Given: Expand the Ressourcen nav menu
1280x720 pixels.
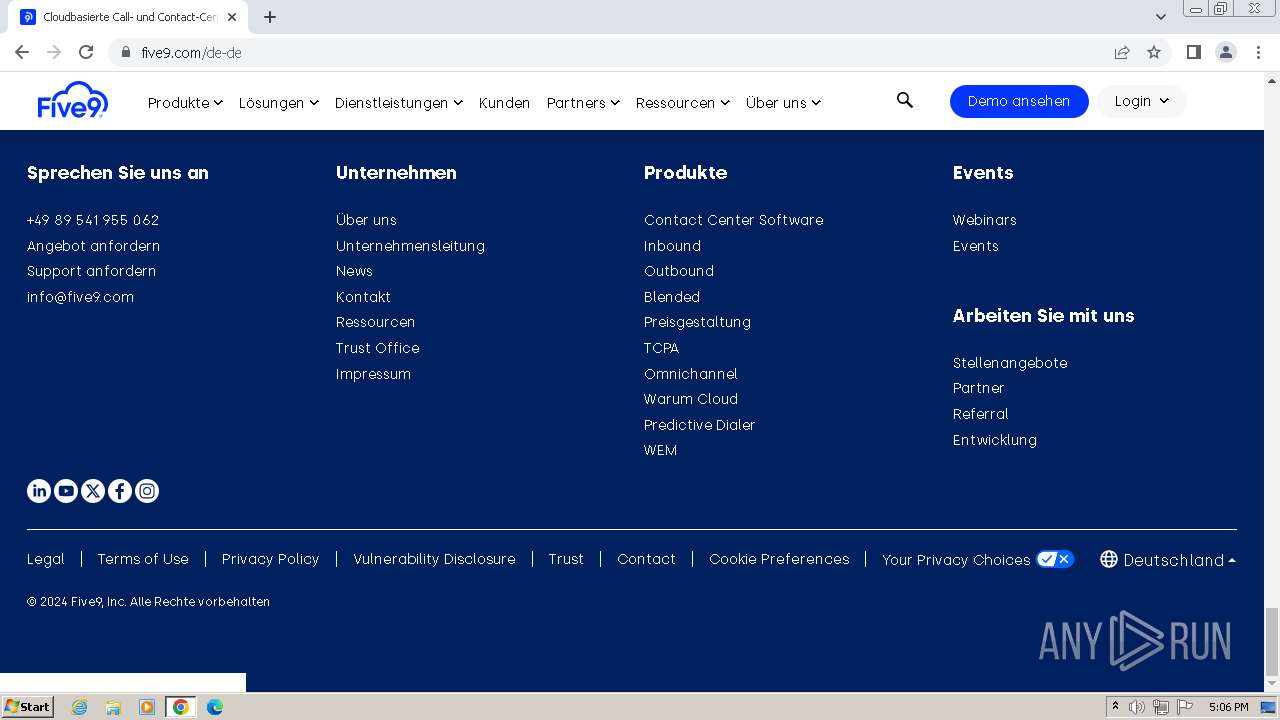Looking at the screenshot, I should 683,103.
